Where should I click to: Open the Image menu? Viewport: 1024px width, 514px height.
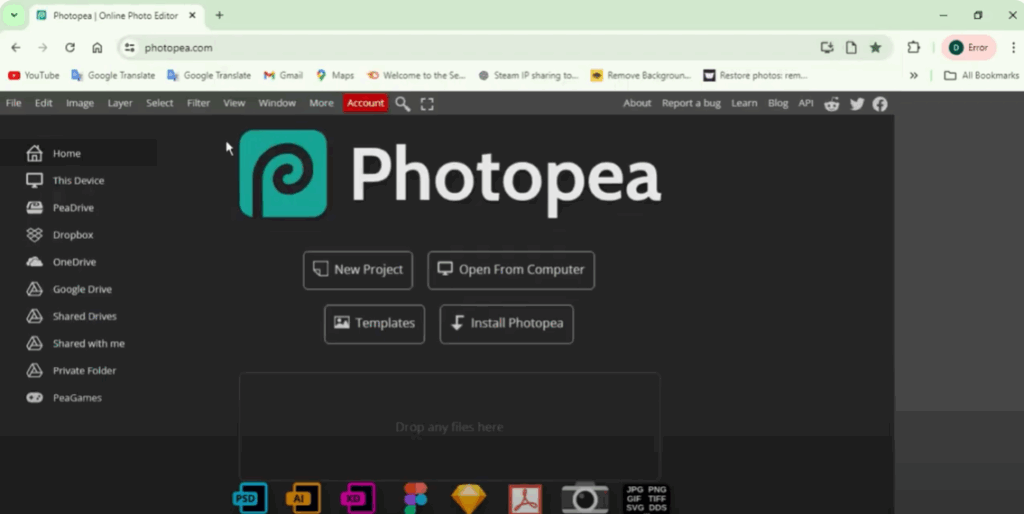coord(80,103)
